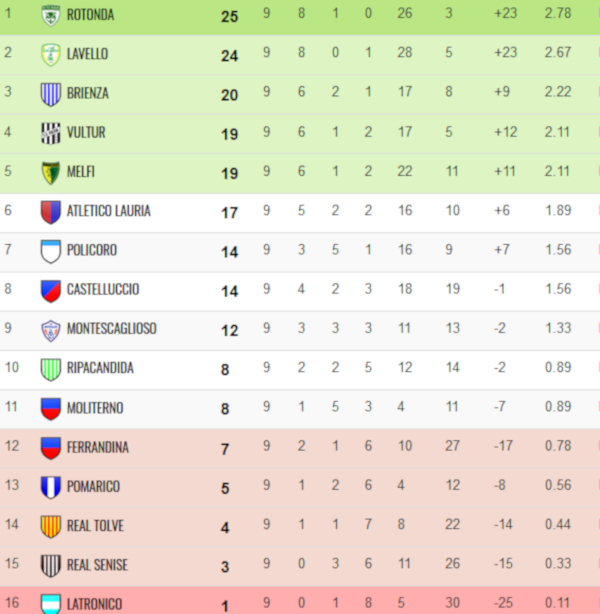Open the Melfi yellow-green crest
The height and width of the screenshot is (614, 600).
point(51,173)
